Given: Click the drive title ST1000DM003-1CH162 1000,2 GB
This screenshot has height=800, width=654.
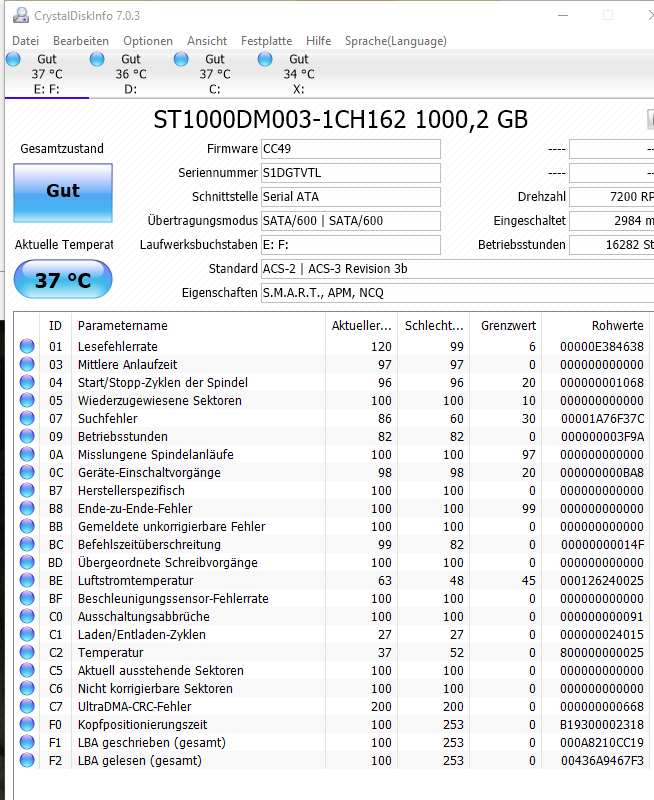Looking at the screenshot, I should [x=340, y=119].
